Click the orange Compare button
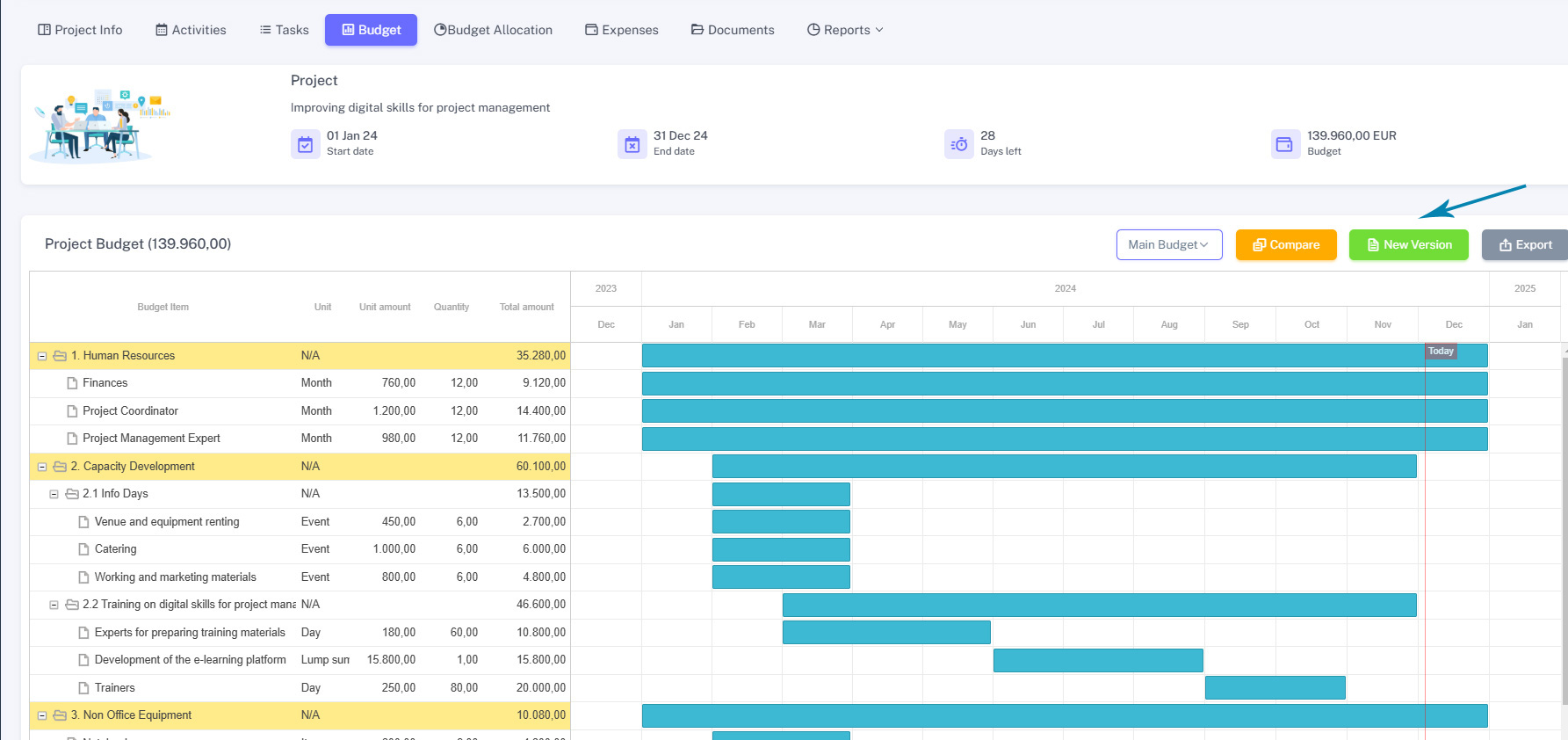 tap(1286, 245)
